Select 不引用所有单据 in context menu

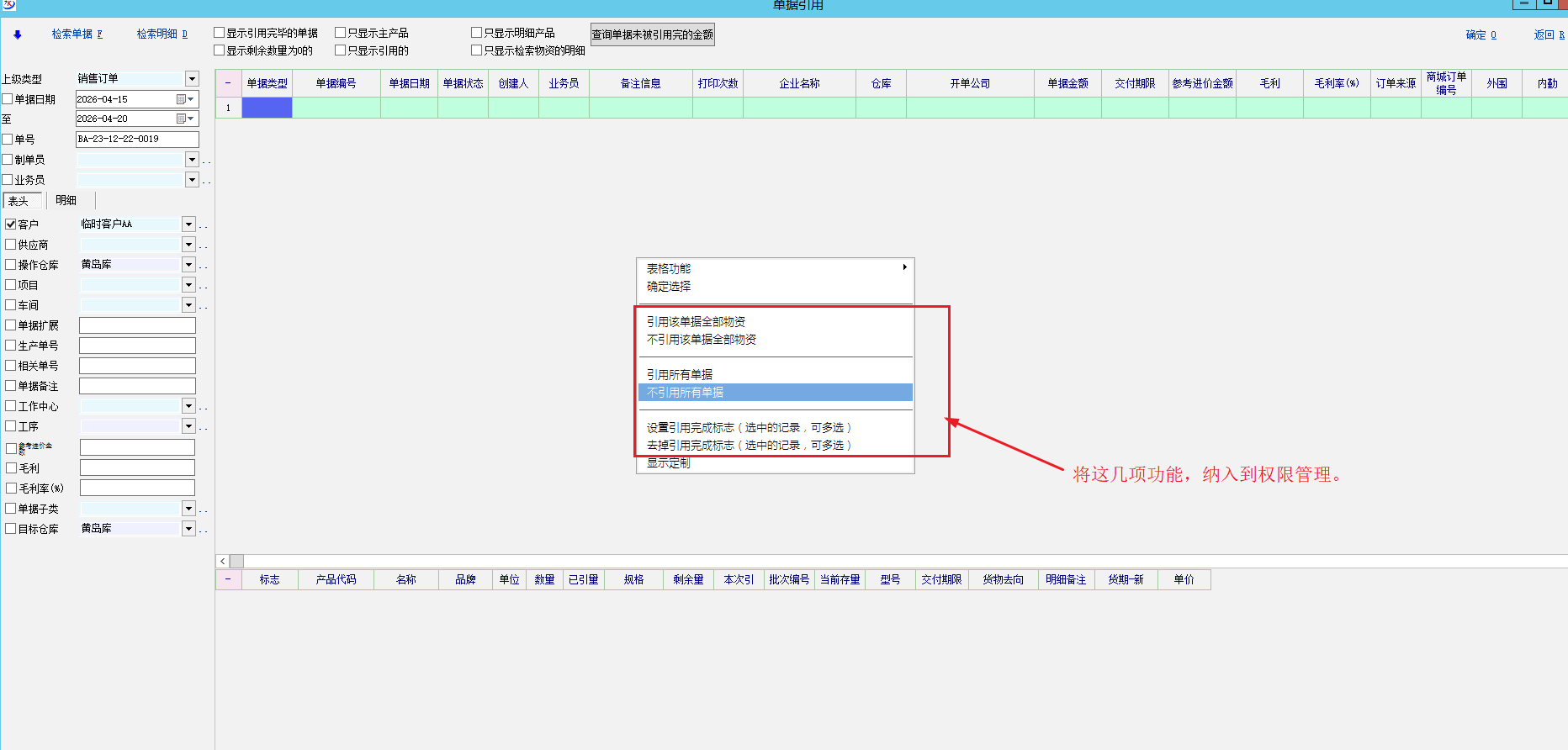point(685,393)
